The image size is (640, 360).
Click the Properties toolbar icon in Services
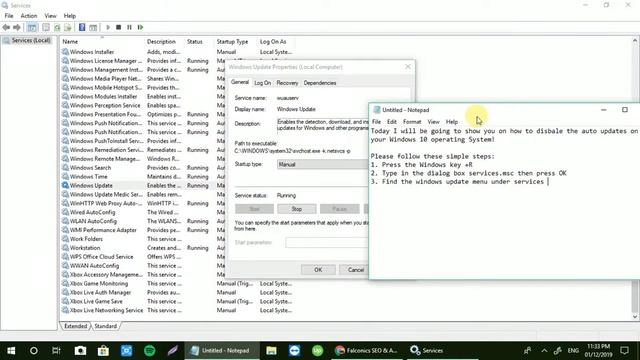(x=46, y=27)
